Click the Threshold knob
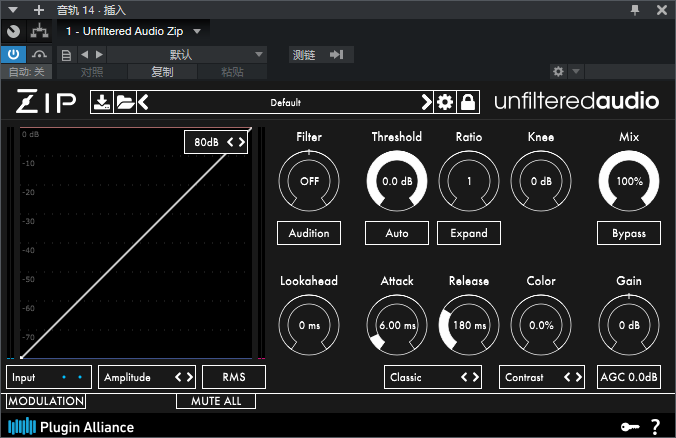676x438 pixels. pyautogui.click(x=397, y=181)
